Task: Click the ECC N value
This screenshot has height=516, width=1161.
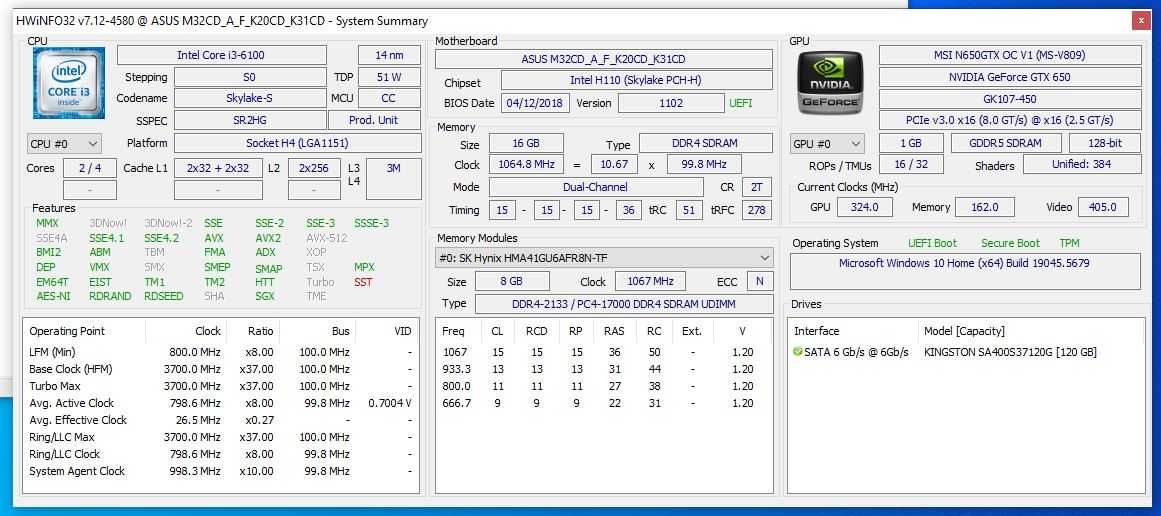Action: point(760,281)
